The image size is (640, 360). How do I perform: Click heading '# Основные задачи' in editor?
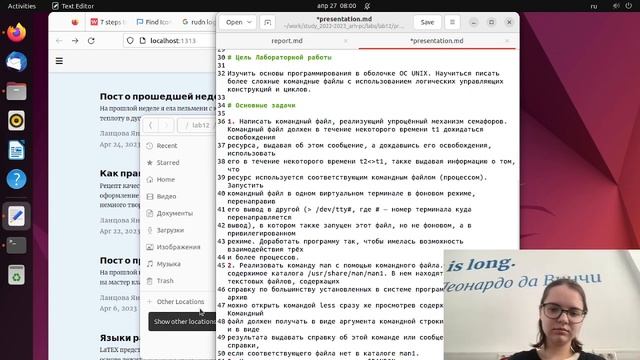tap(262, 105)
